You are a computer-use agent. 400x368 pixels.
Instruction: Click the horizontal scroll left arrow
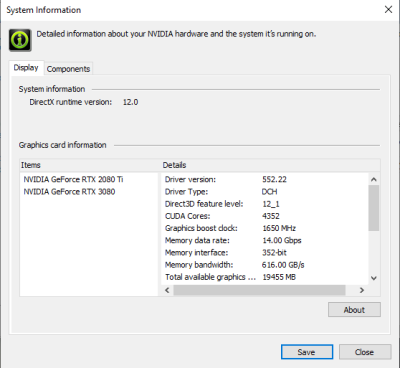(x=167, y=290)
